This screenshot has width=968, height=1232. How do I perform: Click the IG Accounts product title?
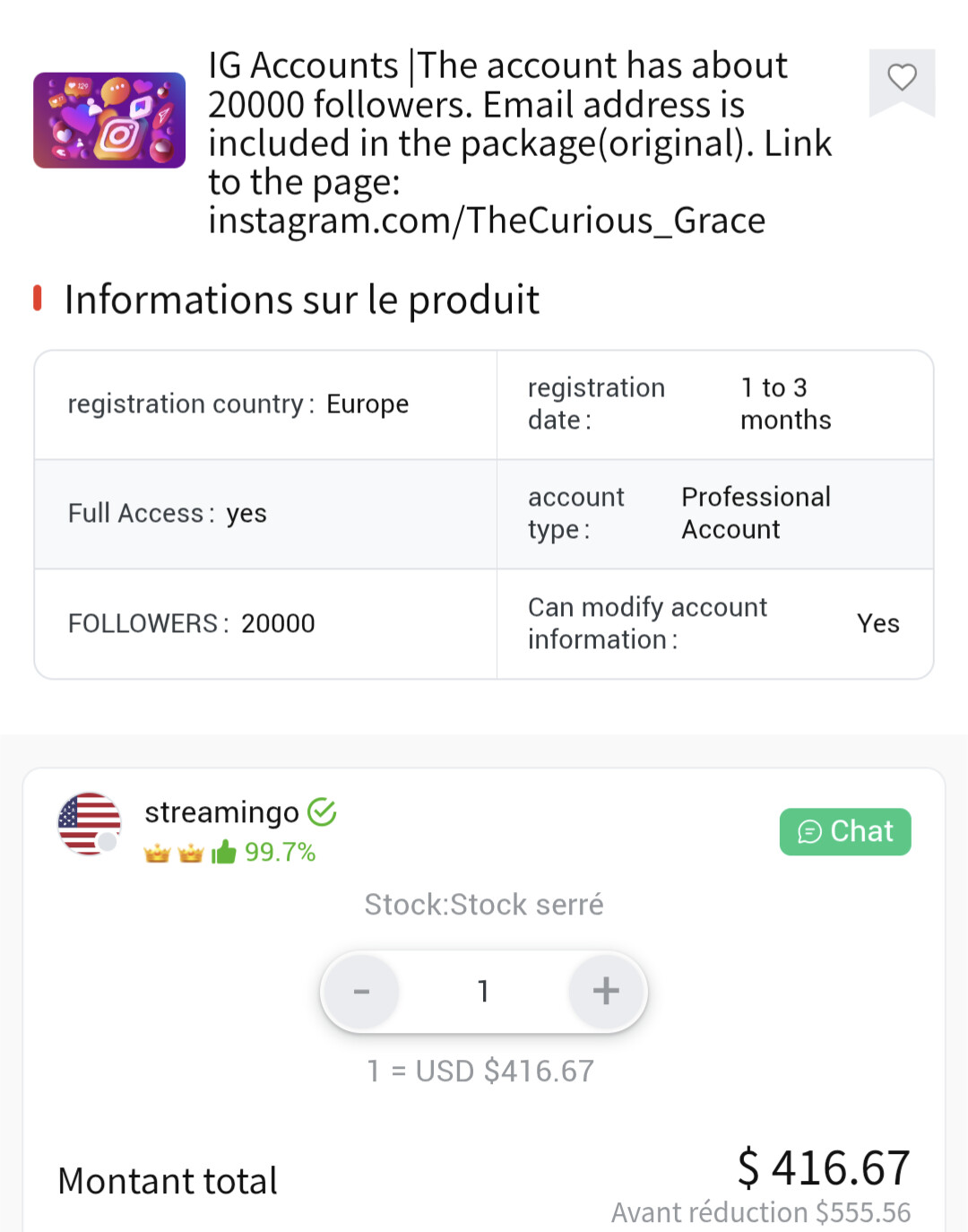coord(520,143)
